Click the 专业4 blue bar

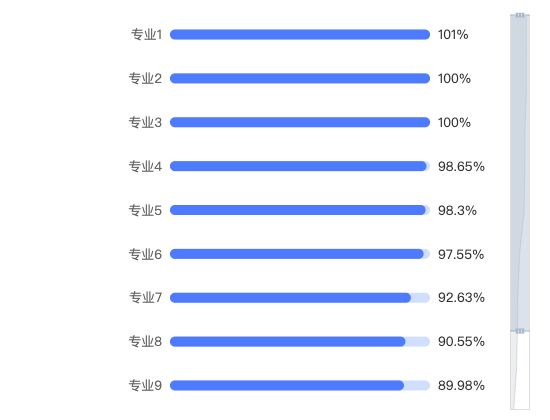tap(298, 166)
